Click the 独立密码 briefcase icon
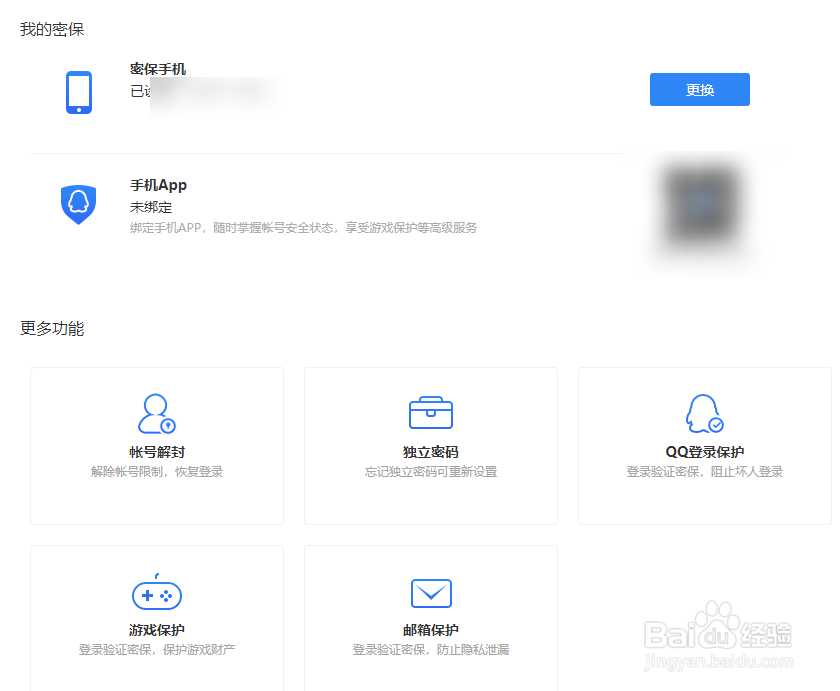The image size is (840, 691). tap(430, 412)
